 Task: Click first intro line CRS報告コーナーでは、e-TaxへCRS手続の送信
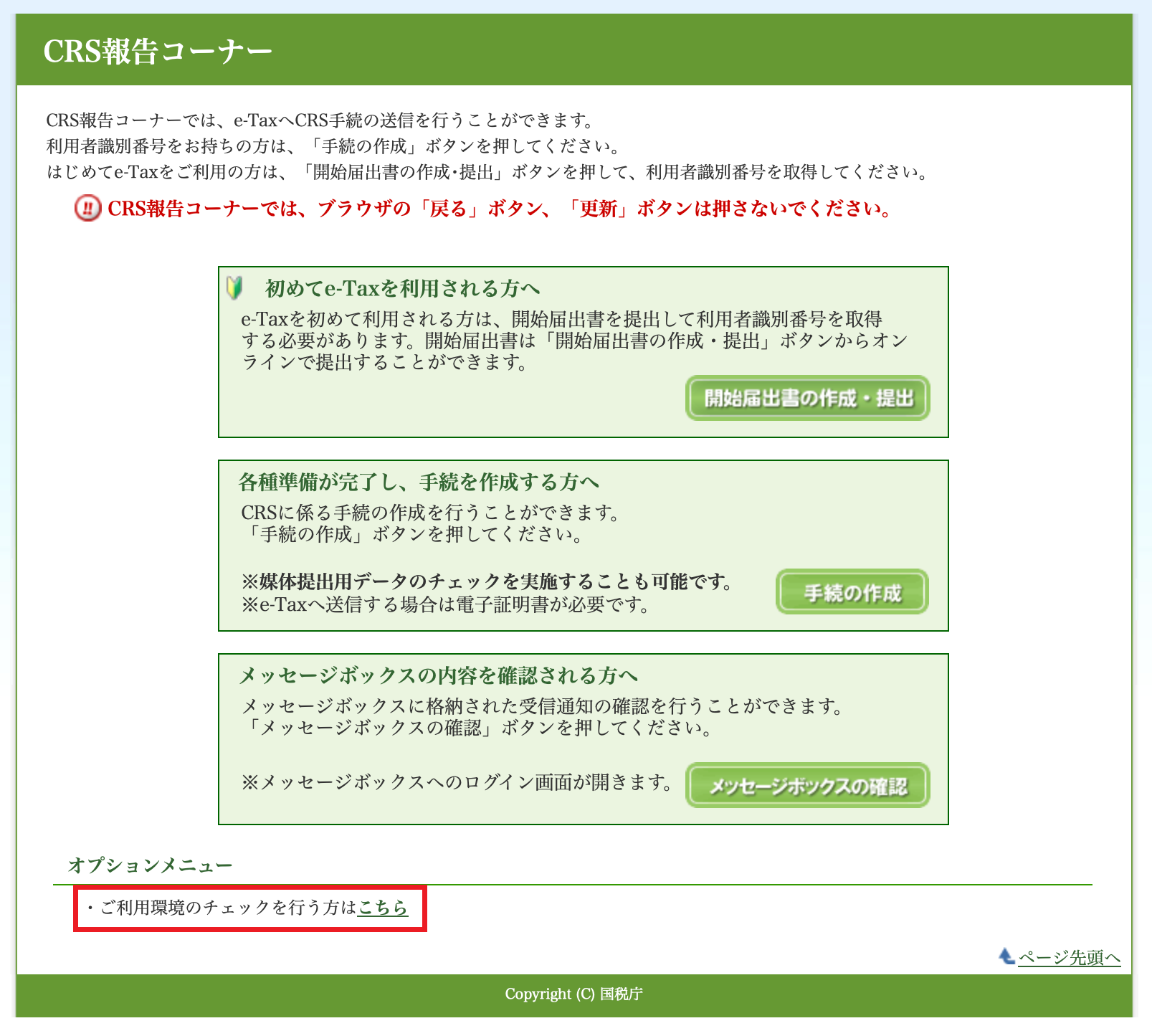[x=320, y=120]
